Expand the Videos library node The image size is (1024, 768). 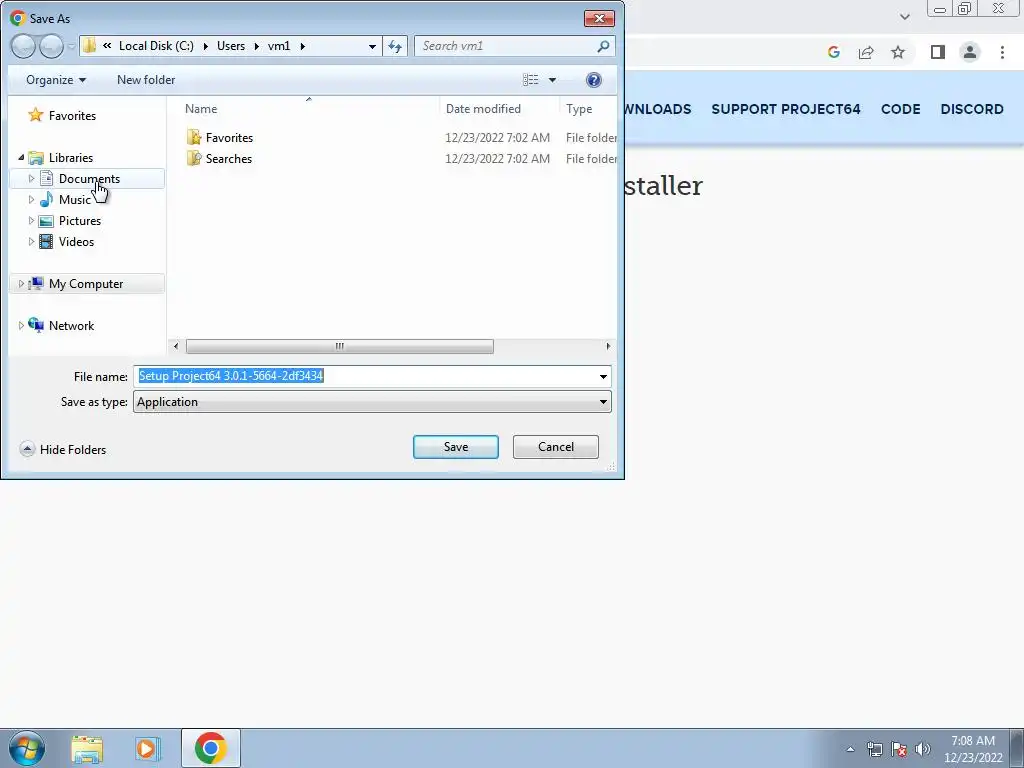[31, 242]
